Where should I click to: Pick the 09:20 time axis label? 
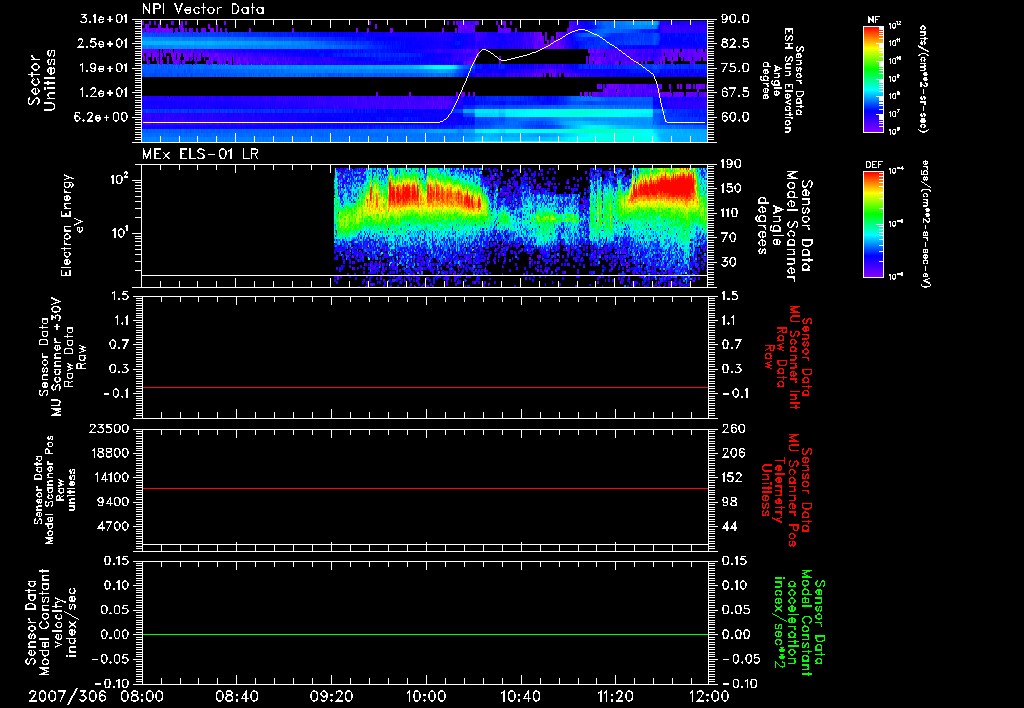[x=331, y=695]
